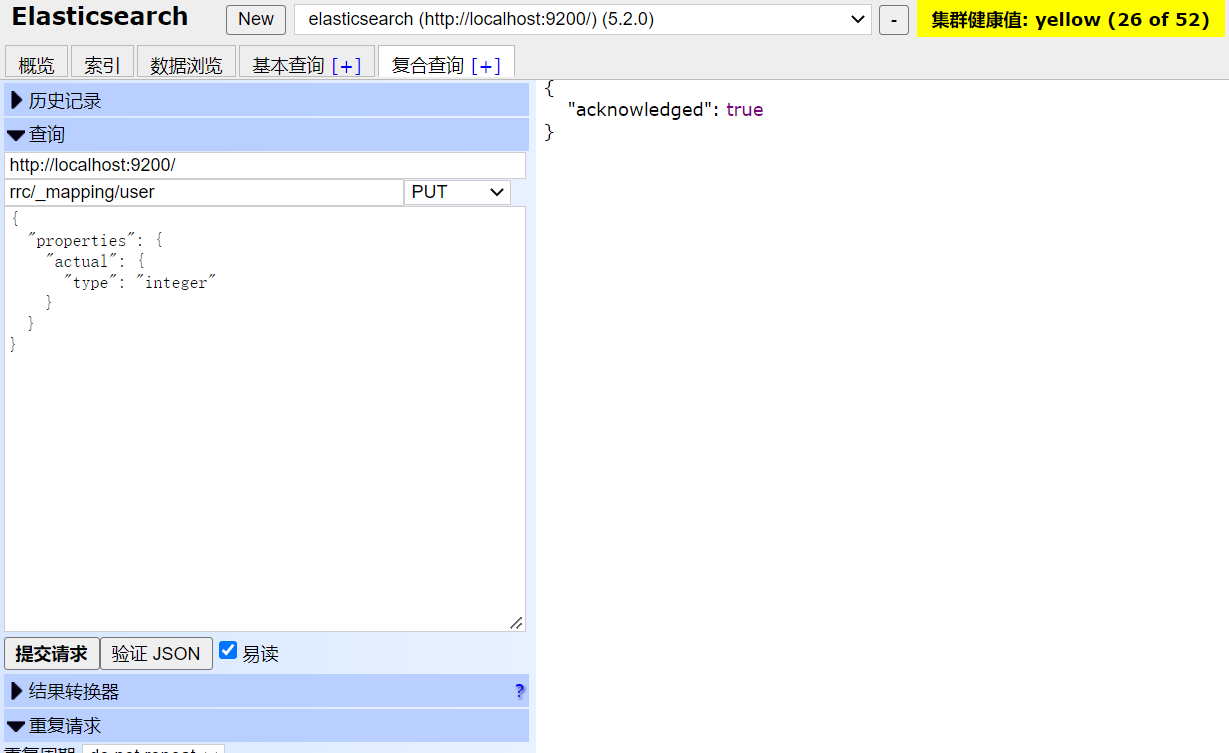Grab the textarea resize handle corner
The width and height of the screenshot is (1229, 753).
(516, 622)
